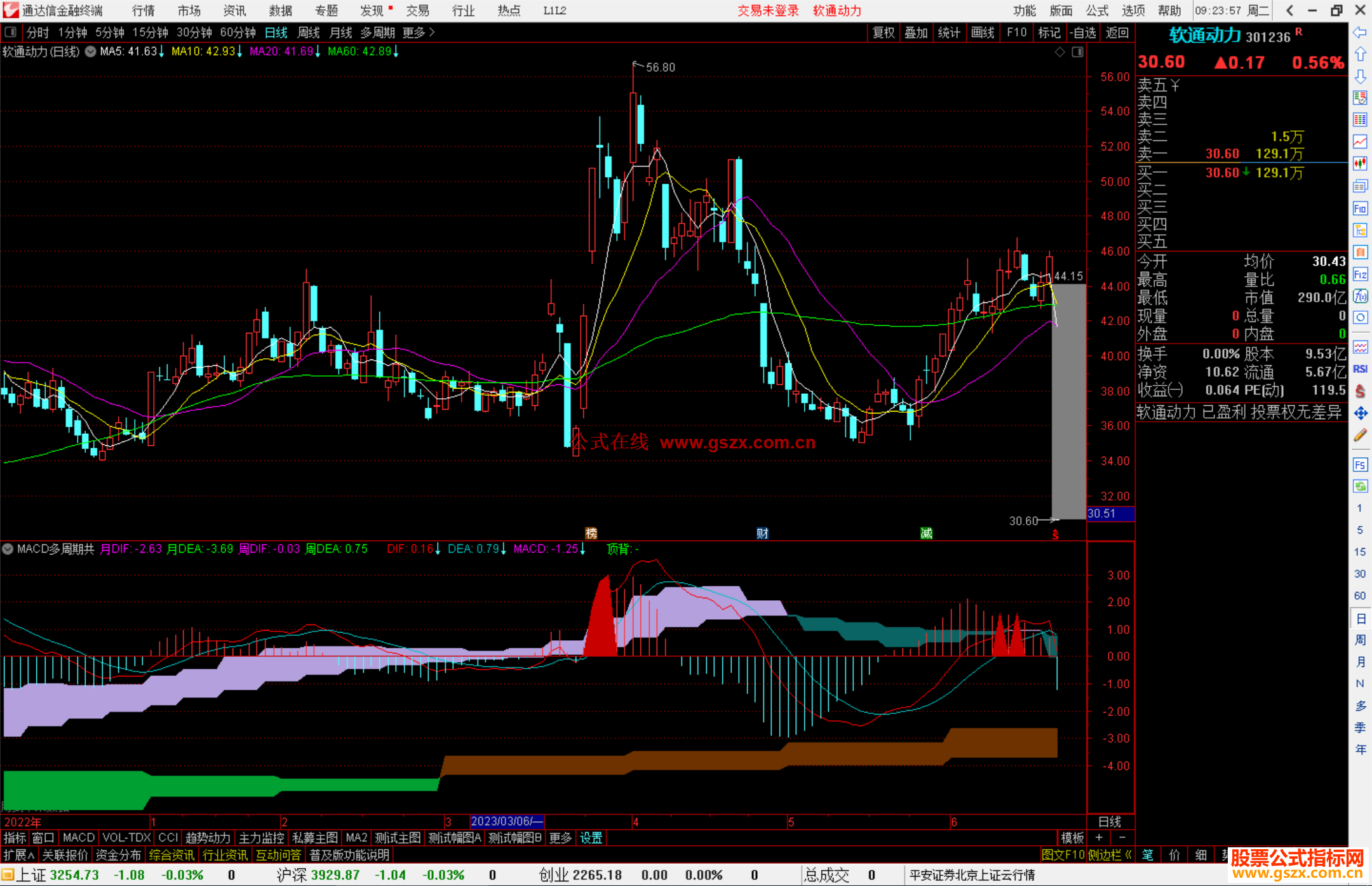Toggle the diamond icon at chart top-right
The width and height of the screenshot is (1372, 886).
(x=1059, y=52)
